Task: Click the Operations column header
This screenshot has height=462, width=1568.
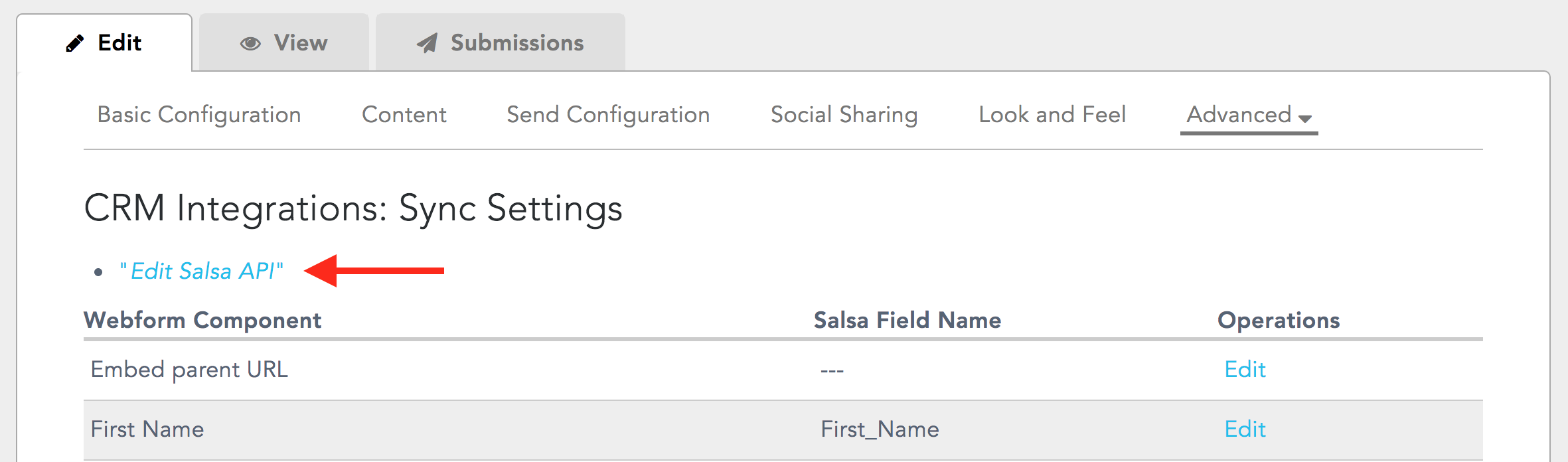Action: tap(1279, 320)
